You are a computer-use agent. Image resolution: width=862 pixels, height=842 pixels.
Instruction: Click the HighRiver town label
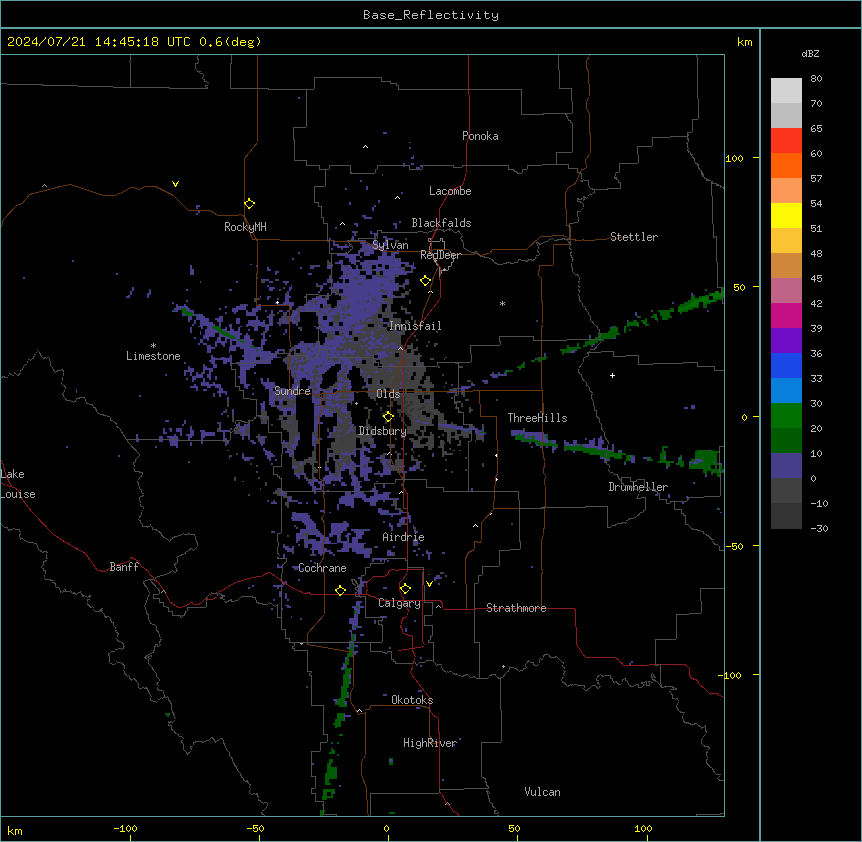point(430,743)
